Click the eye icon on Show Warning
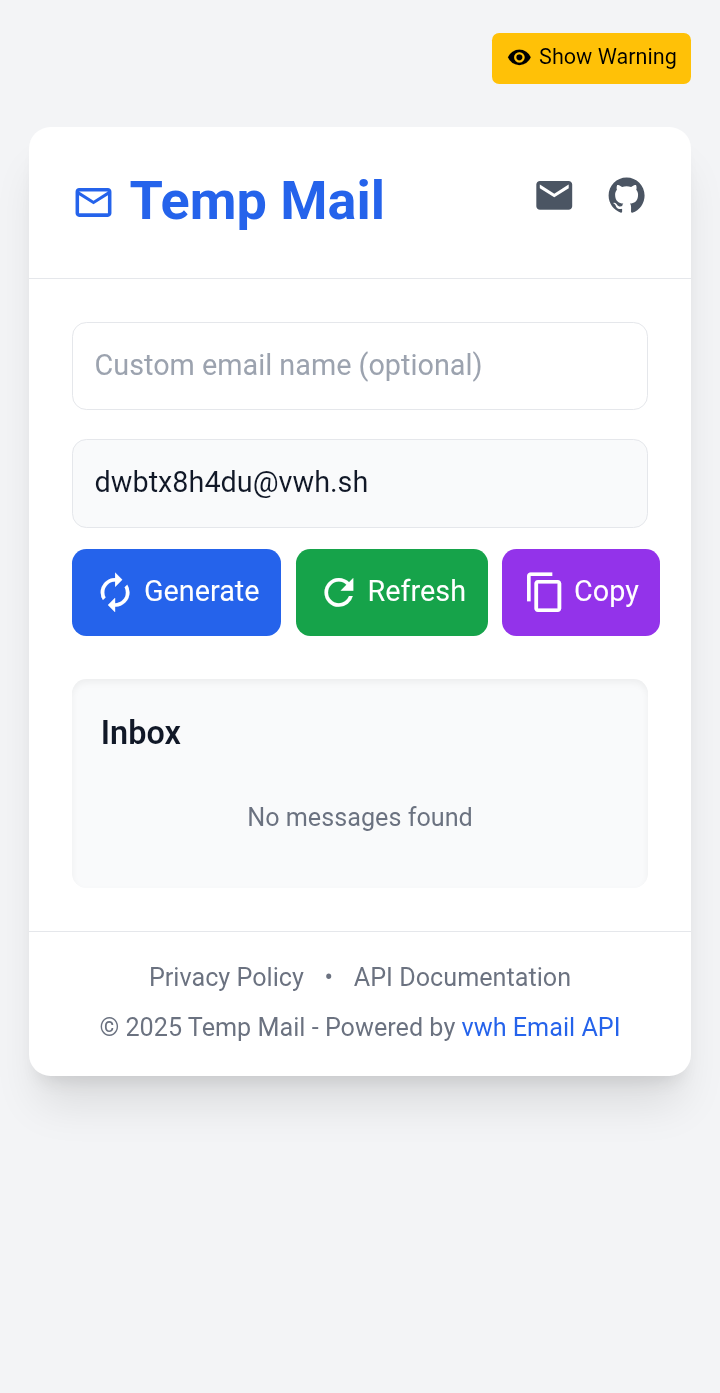 tap(519, 57)
